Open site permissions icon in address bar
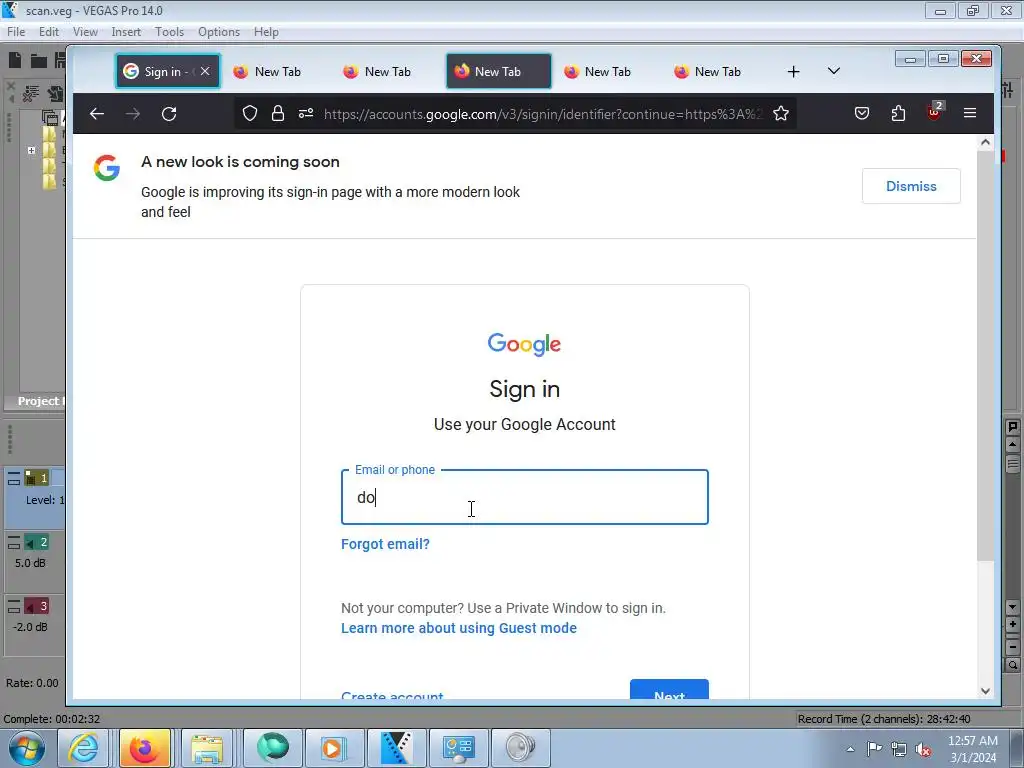 click(x=306, y=114)
